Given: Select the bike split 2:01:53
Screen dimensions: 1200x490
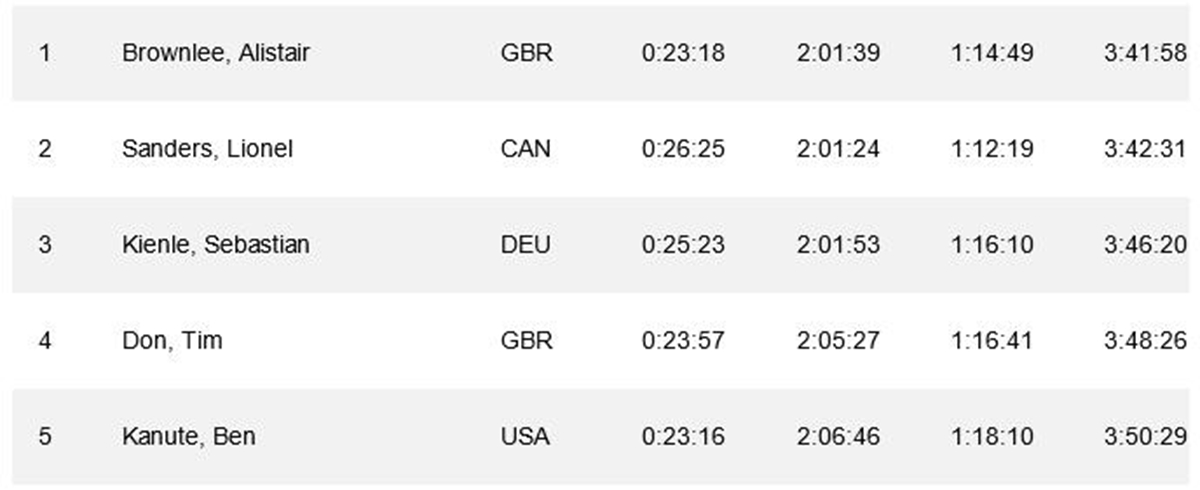Looking at the screenshot, I should click(838, 245).
